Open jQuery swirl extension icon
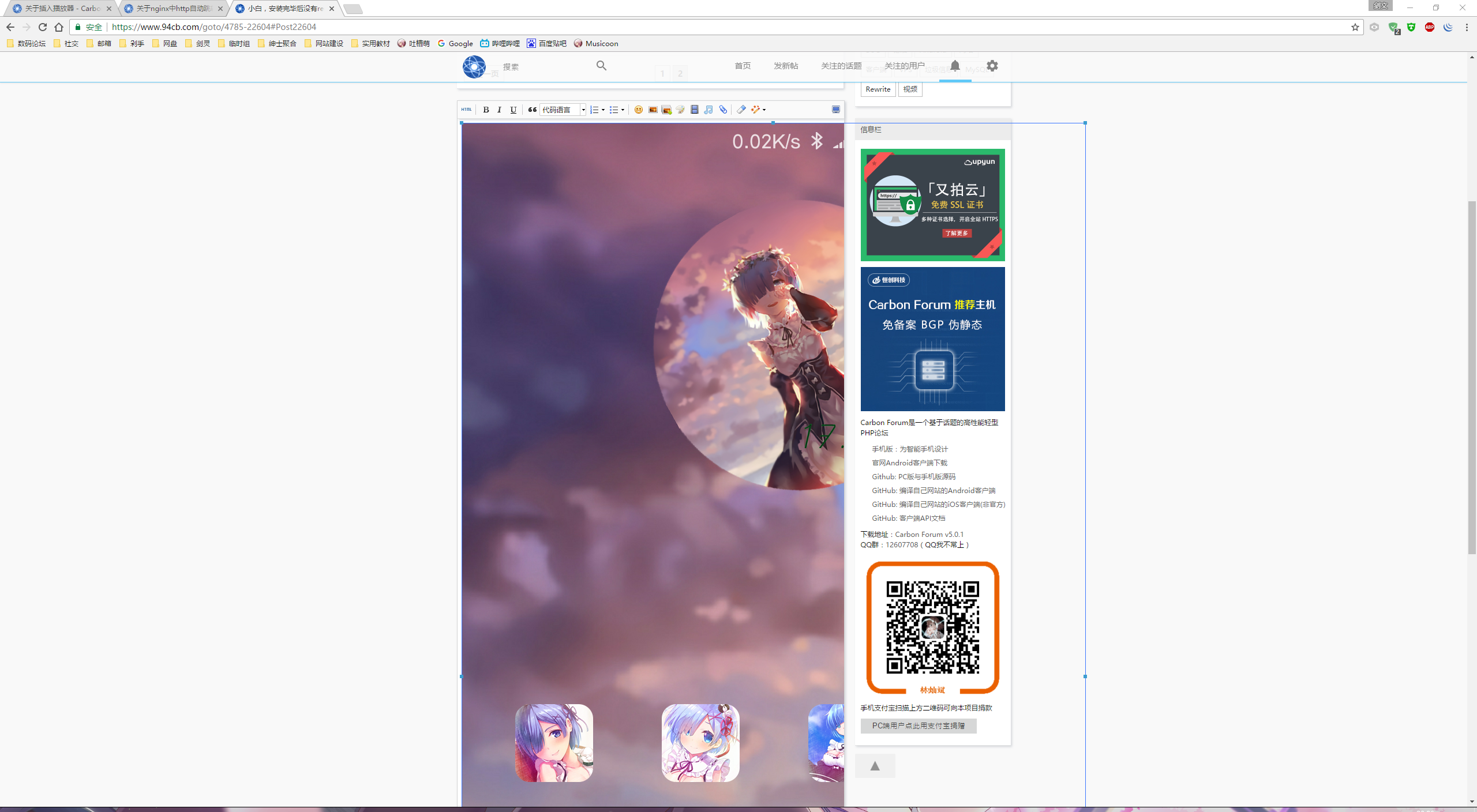The image size is (1477, 812). tap(1448, 27)
